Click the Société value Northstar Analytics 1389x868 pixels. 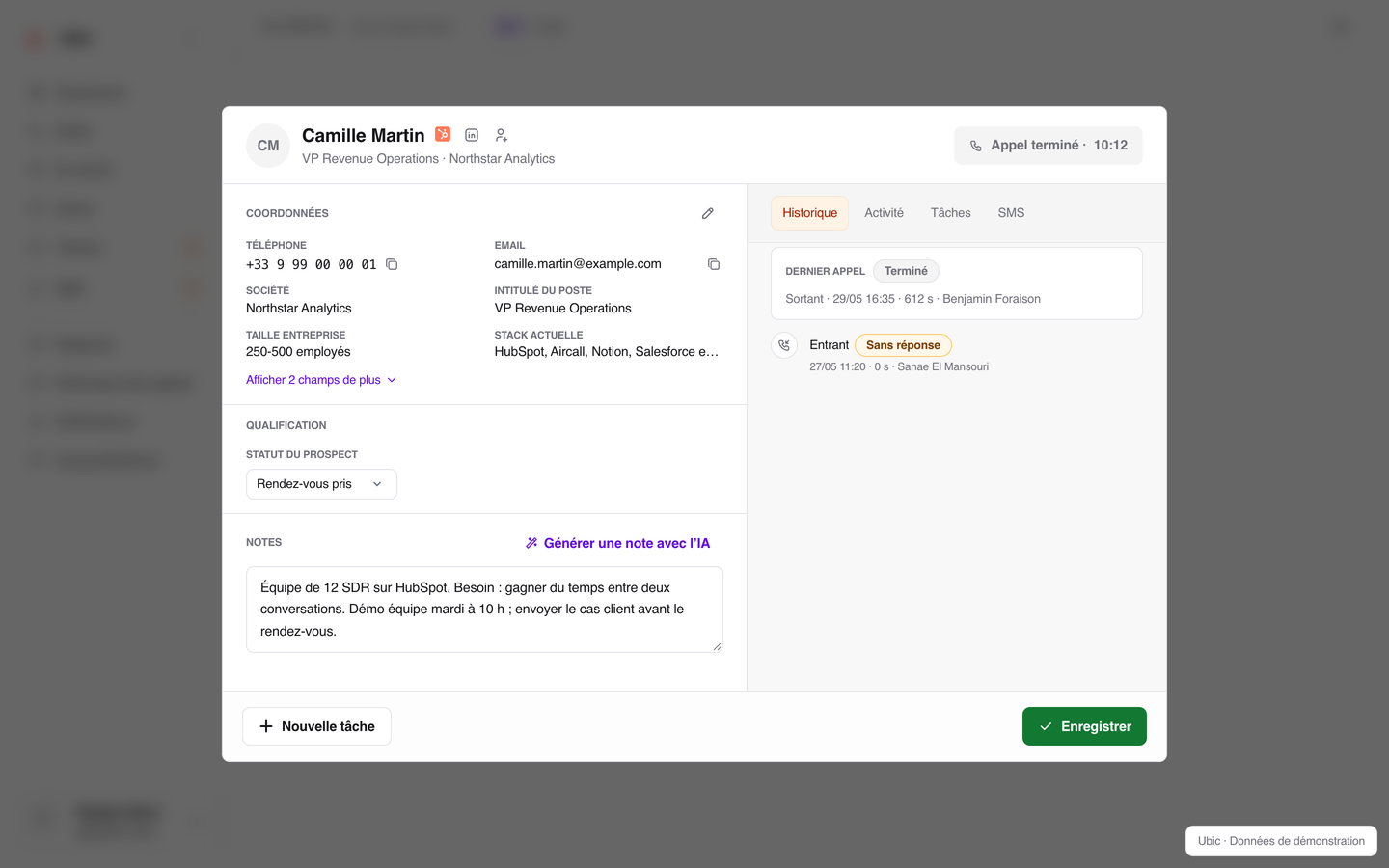click(x=299, y=309)
